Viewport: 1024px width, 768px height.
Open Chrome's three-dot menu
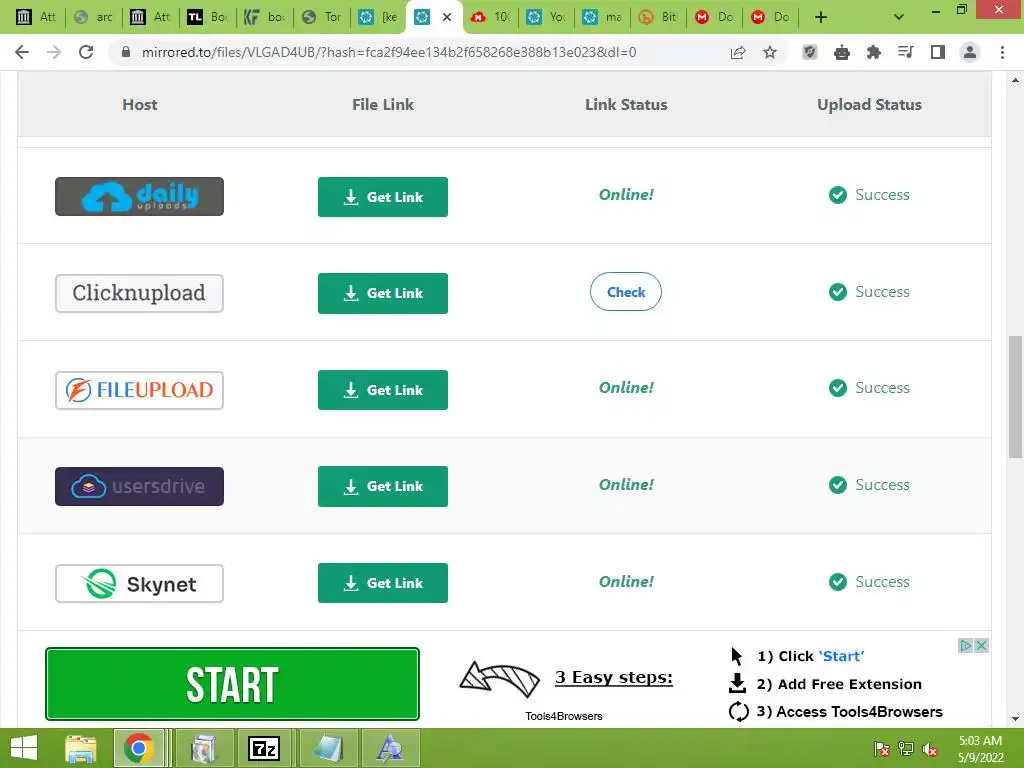pyautogui.click(x=1002, y=52)
